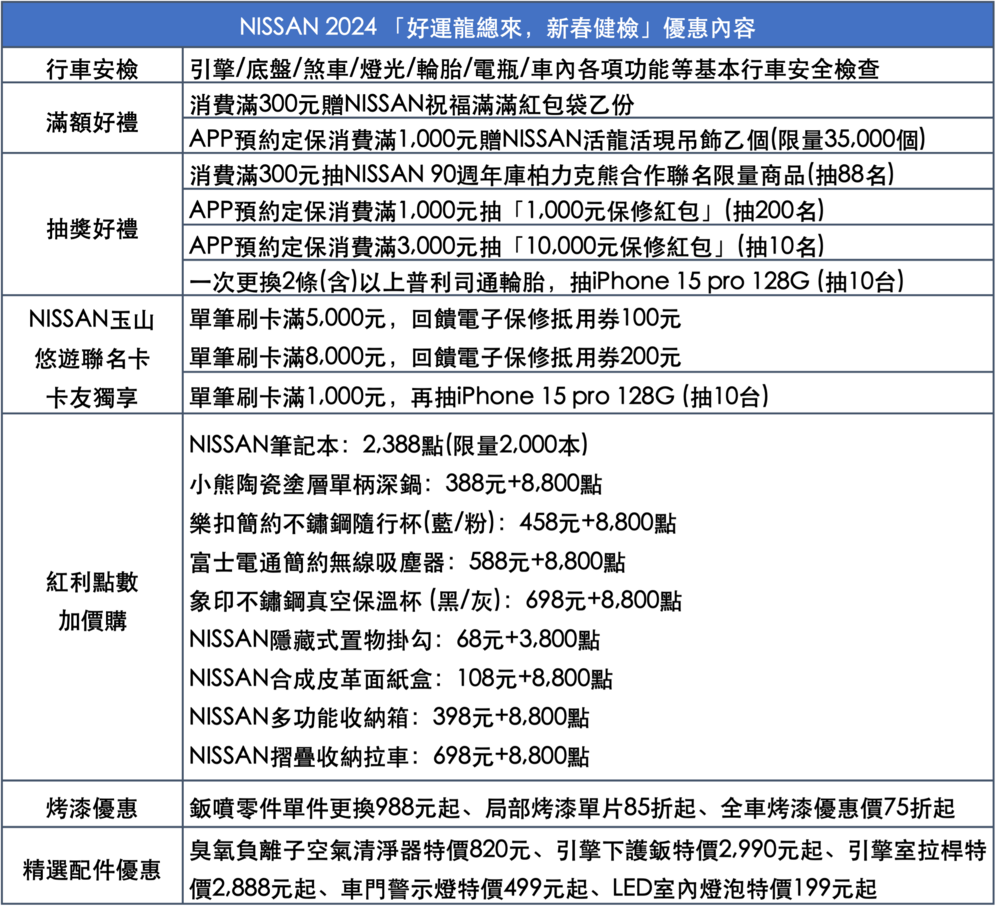
Task: Select the '紅利點數' label line
Action: (x=92, y=582)
